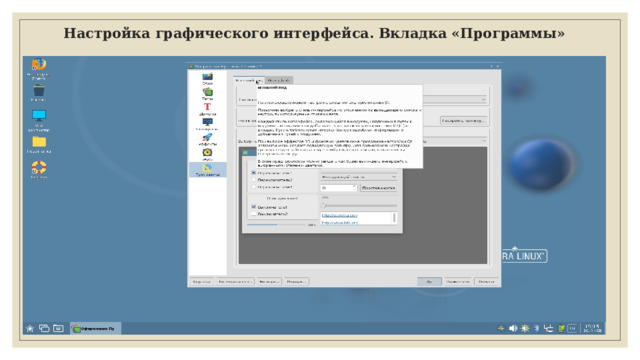This screenshot has height=360, width=640.
Task: Click the window switcher icon in taskbar
Action: (44, 328)
